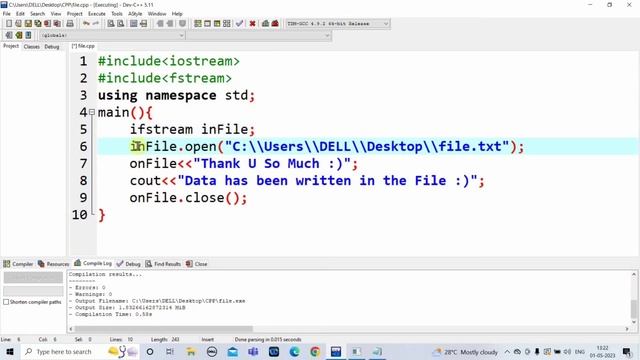Open the File menu
Image resolution: width=640 pixels, height=360 pixels.
[7, 14]
